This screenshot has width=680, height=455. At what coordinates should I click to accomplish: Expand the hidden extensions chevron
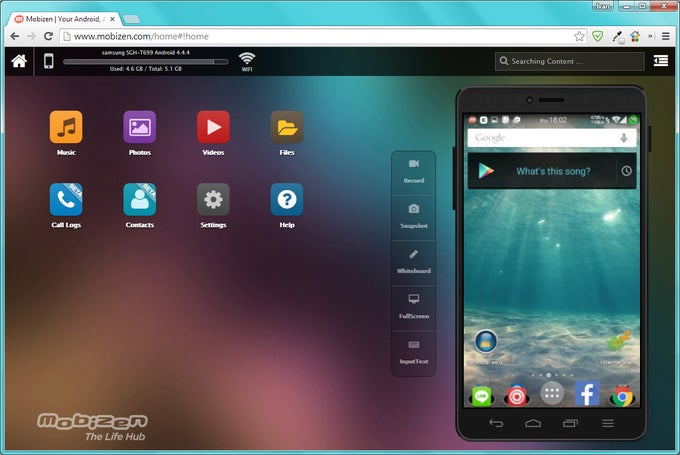[651, 36]
